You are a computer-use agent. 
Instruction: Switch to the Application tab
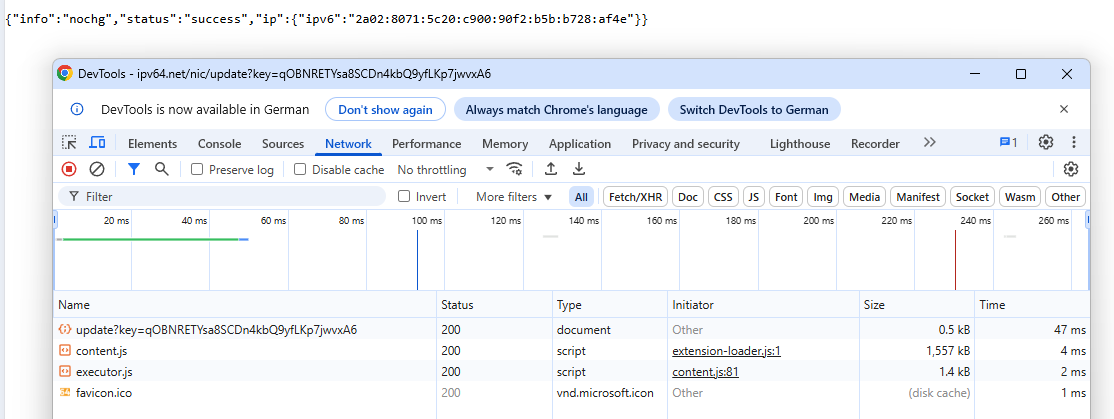[x=580, y=143]
